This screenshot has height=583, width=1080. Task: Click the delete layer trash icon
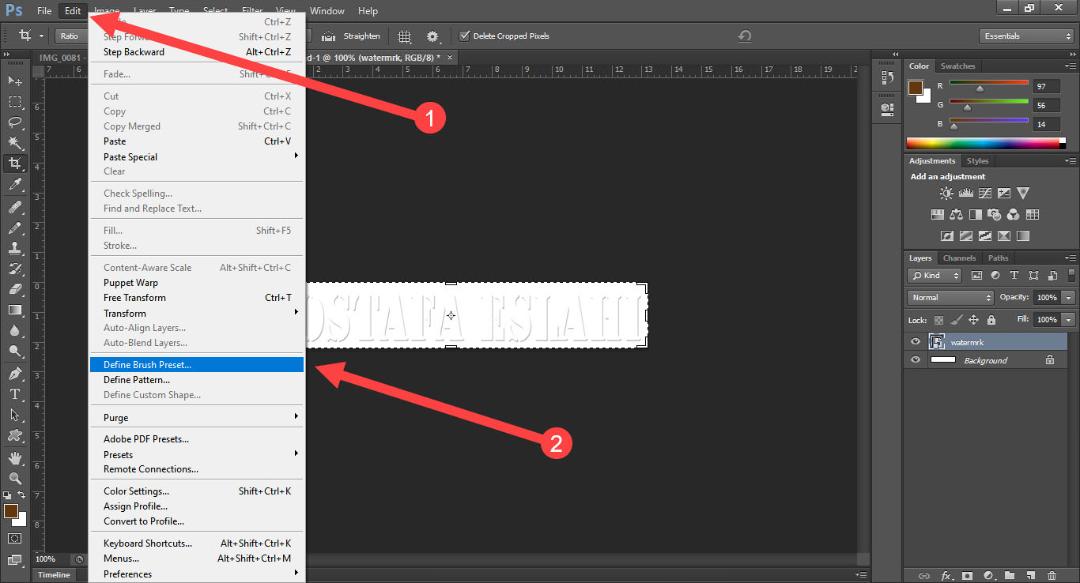[1052, 575]
